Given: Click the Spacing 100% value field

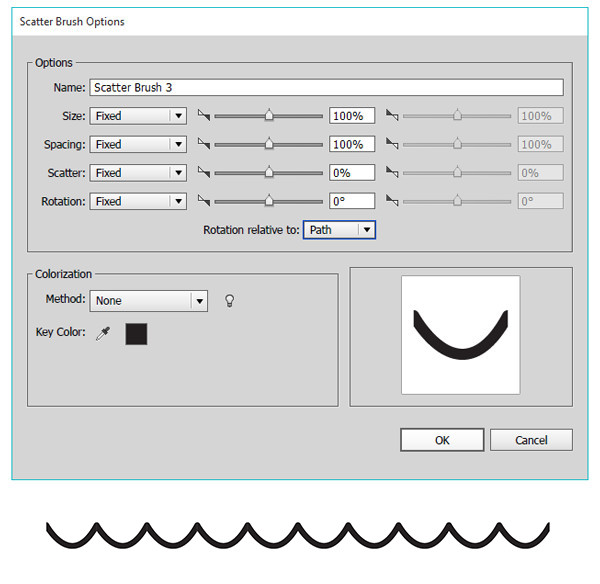Looking at the screenshot, I should click(x=352, y=144).
